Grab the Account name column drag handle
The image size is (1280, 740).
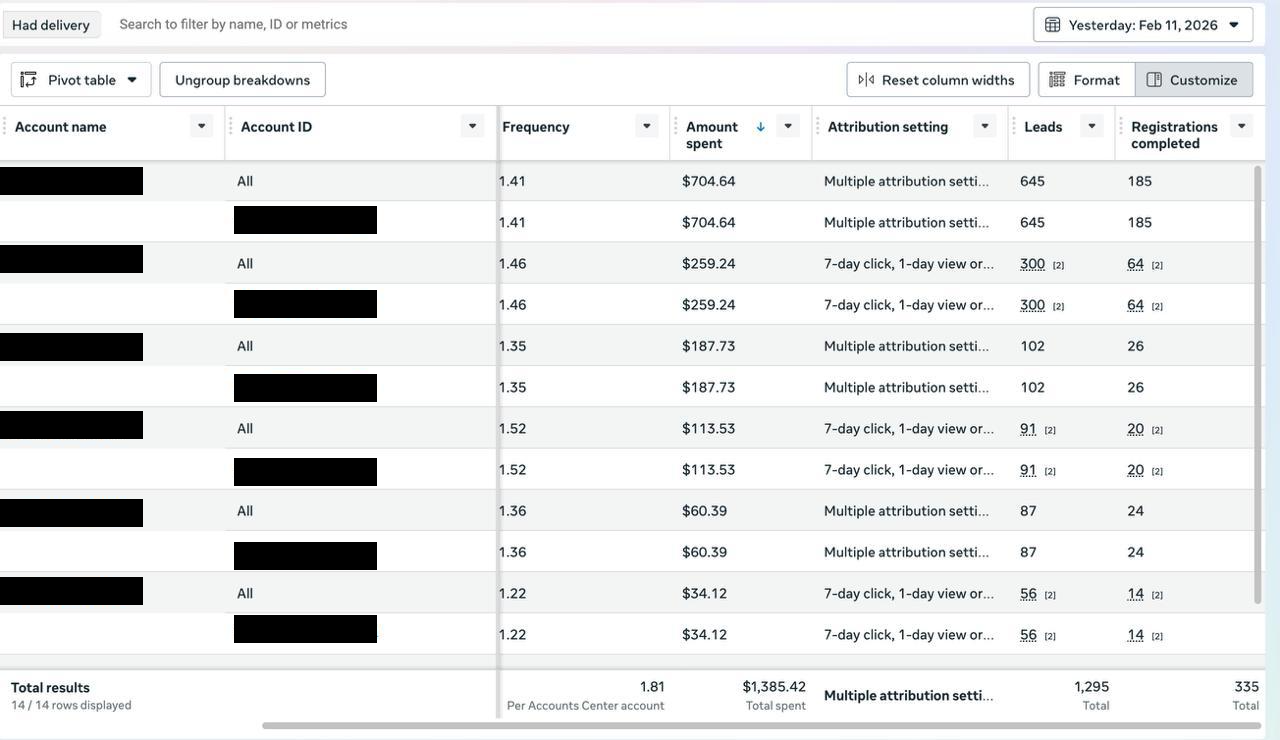tap(5, 126)
